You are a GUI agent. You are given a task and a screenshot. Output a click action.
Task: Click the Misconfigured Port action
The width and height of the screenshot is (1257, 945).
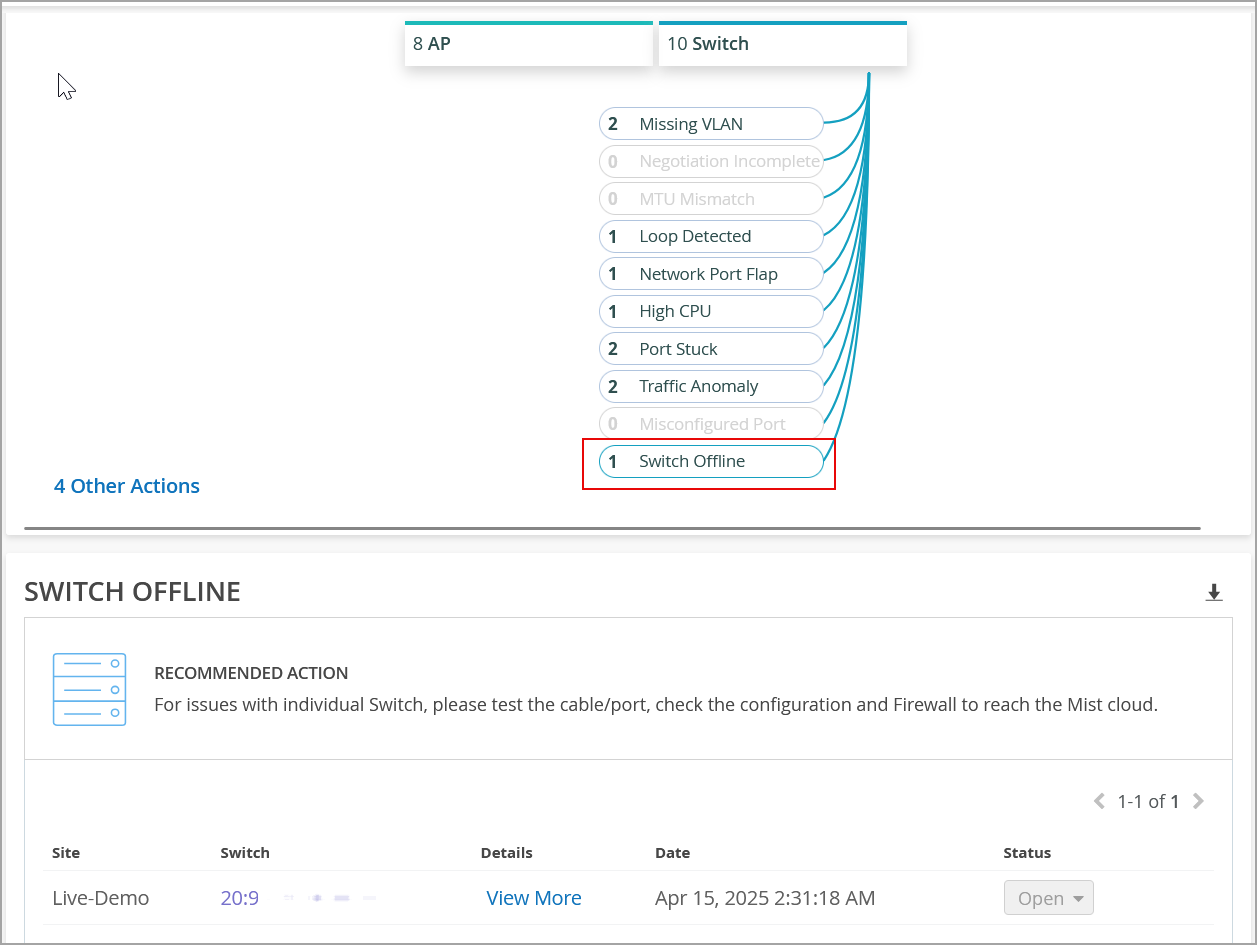tap(710, 424)
